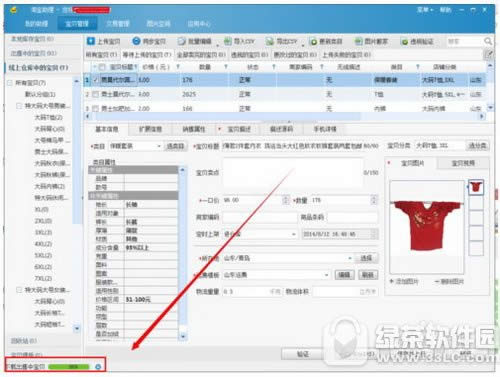Select 出售中的宝贝 in left sidebar
This screenshot has height=377, width=500.
coord(33,53)
